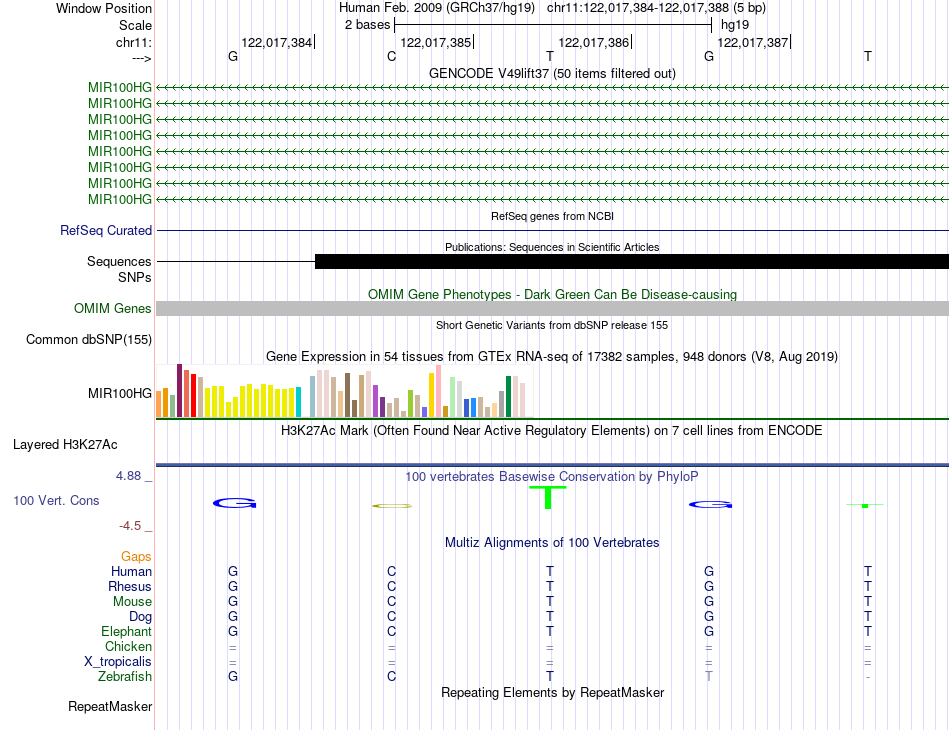Click MIR100HG label beside the GTEx bar chart
950x730 pixels.
119,393
